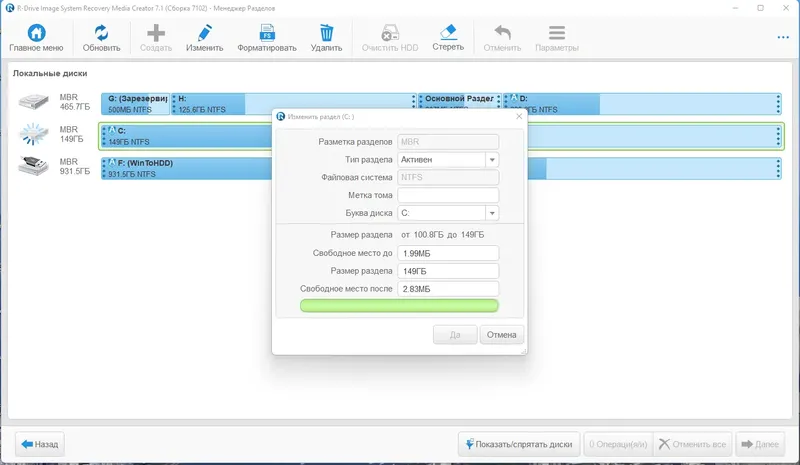Image resolution: width=800 pixels, height=465 pixels.
Task: Maximize the application window
Action: point(760,8)
